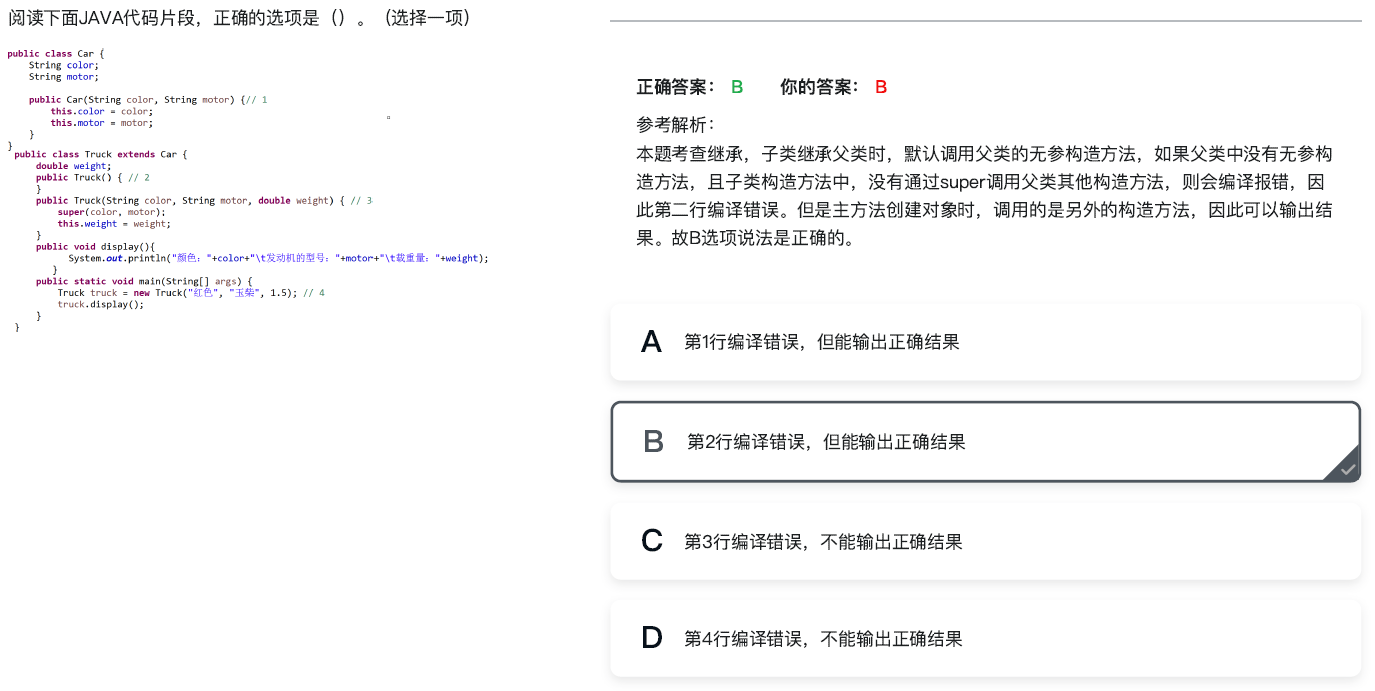Select option D: 第4行编译错误
Viewport: 1375px width, 691px height.
(x=985, y=638)
